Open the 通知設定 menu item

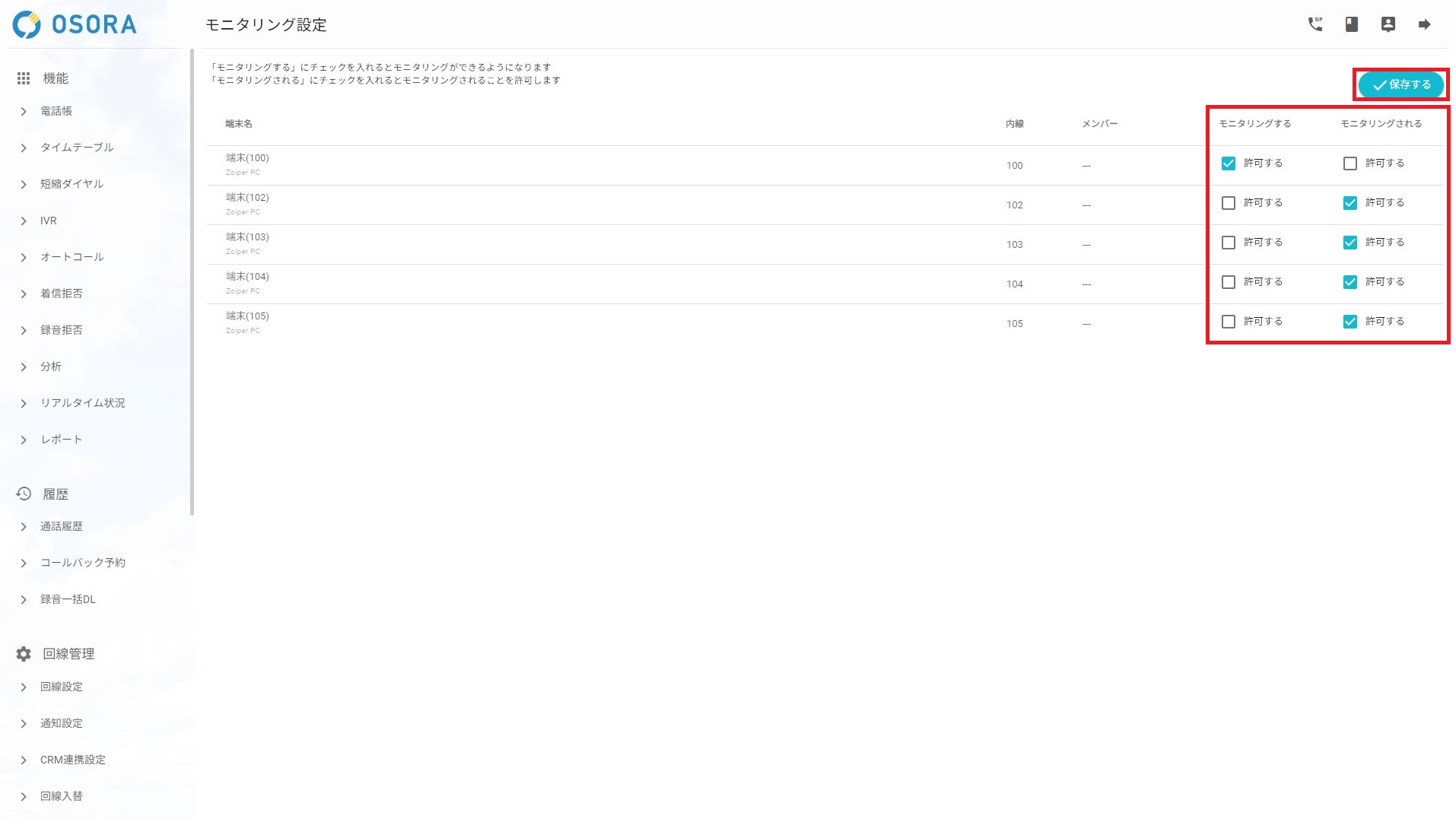point(61,723)
